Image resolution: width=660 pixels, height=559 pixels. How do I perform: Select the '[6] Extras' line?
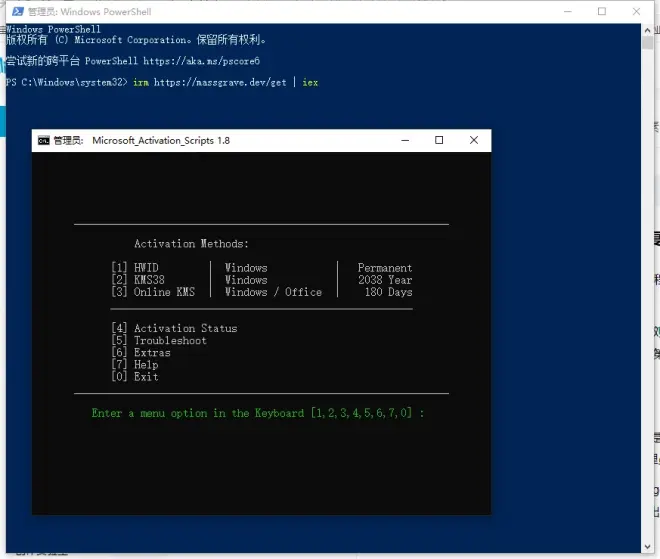point(141,353)
